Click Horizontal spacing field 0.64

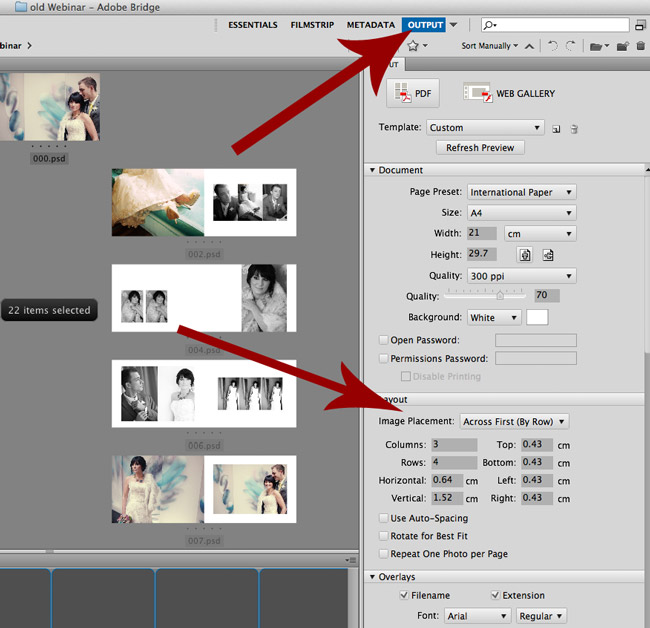[447, 480]
